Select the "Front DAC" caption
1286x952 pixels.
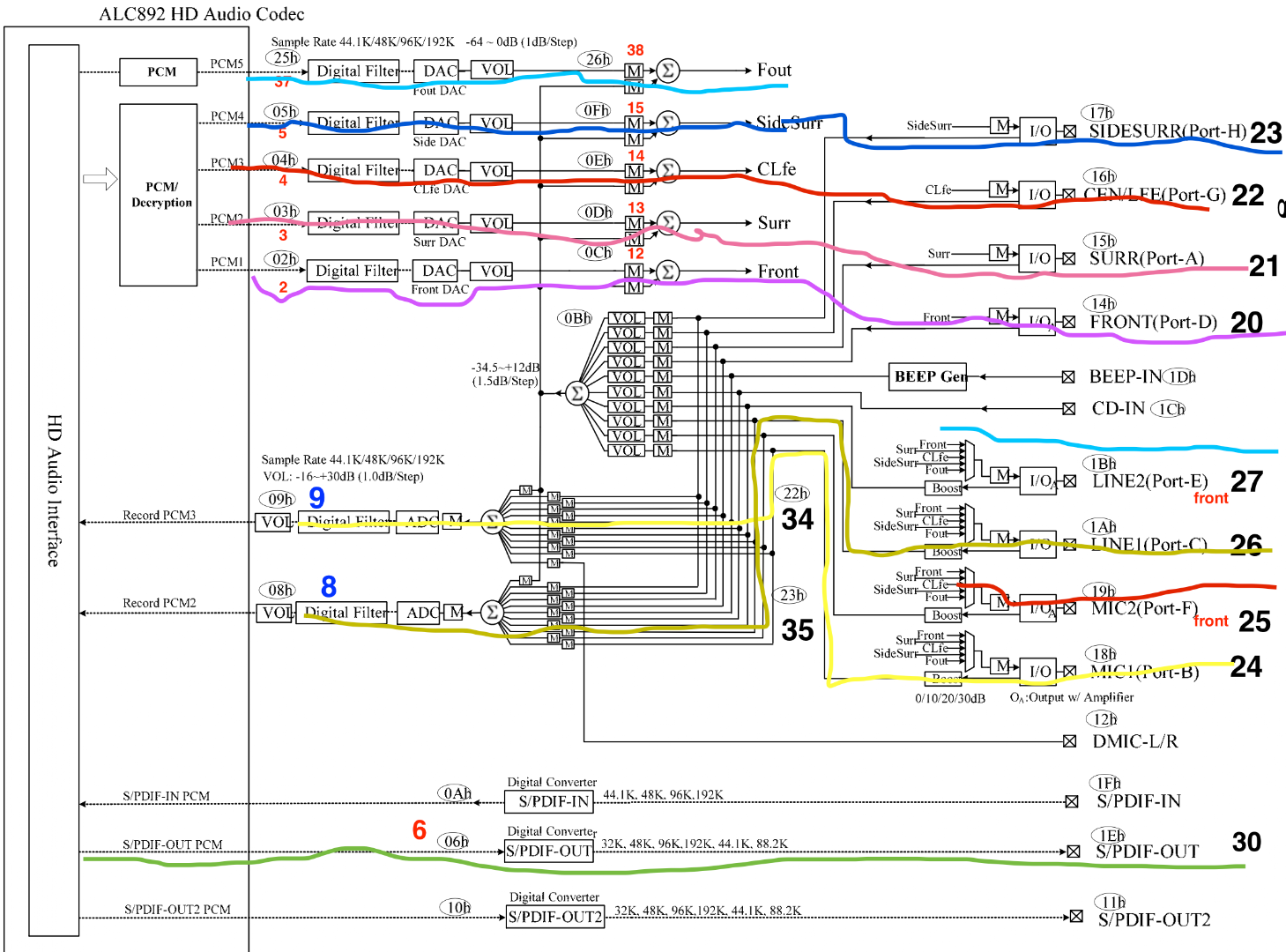[x=440, y=290]
